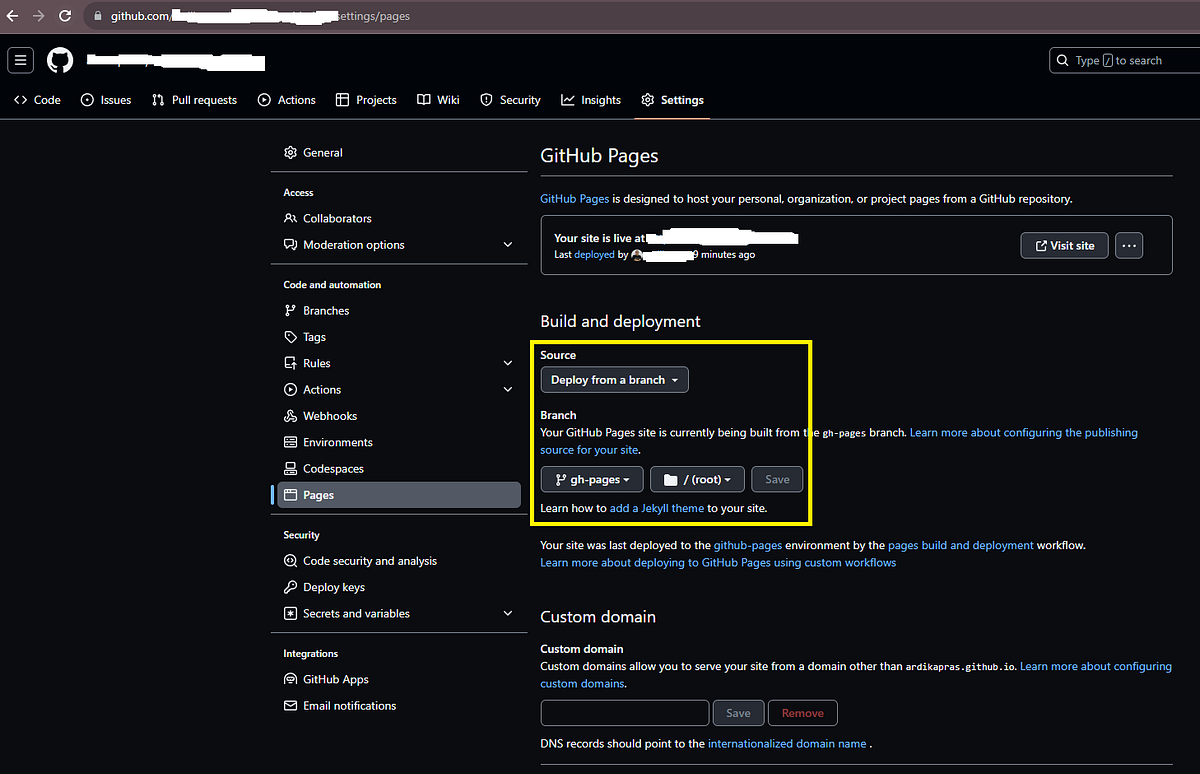1200x774 pixels.
Task: Click the 'Type / to search' box
Action: click(1124, 61)
